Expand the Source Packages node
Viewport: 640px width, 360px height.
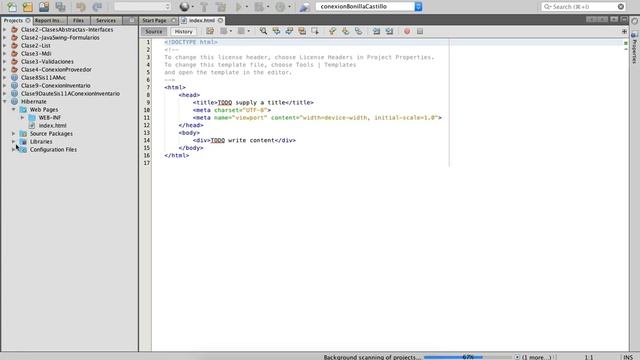pyautogui.click(x=14, y=133)
